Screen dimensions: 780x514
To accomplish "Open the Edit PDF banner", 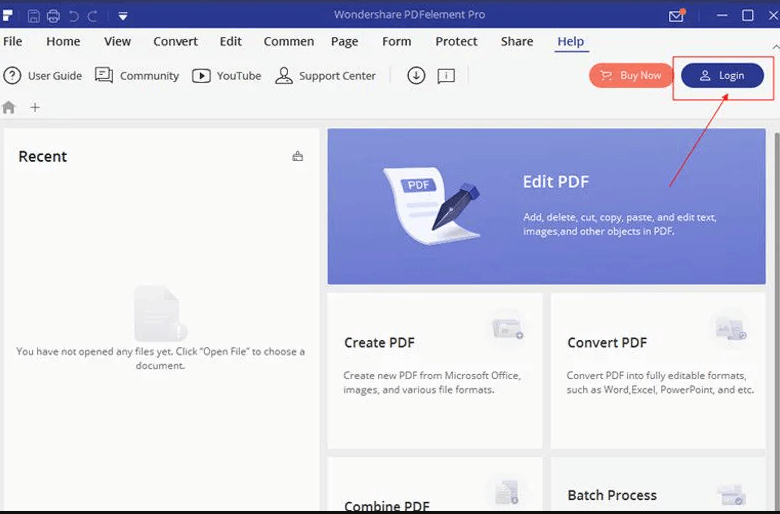I will click(x=546, y=206).
